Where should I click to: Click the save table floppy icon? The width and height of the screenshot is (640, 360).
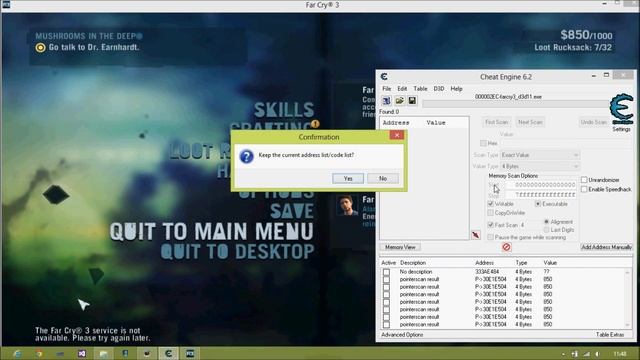[412, 100]
